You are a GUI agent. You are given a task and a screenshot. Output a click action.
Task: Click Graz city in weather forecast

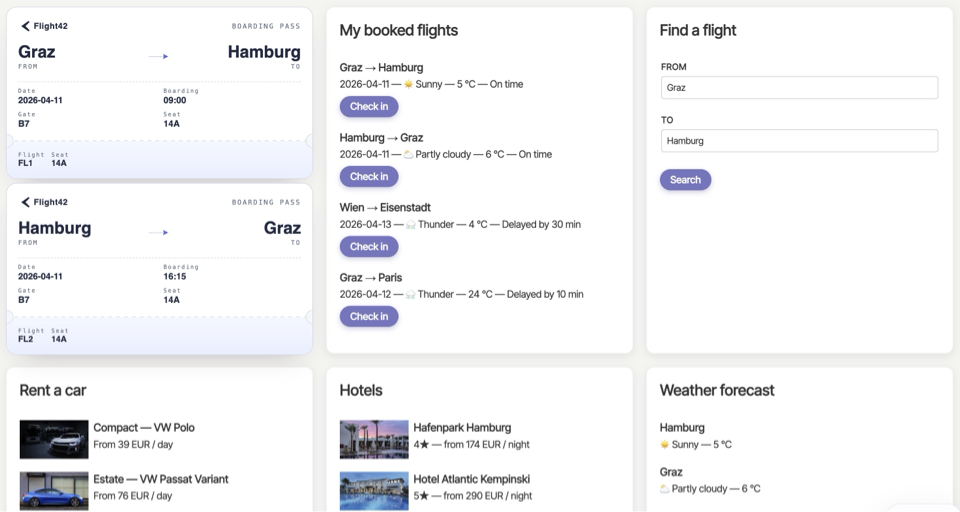671,472
